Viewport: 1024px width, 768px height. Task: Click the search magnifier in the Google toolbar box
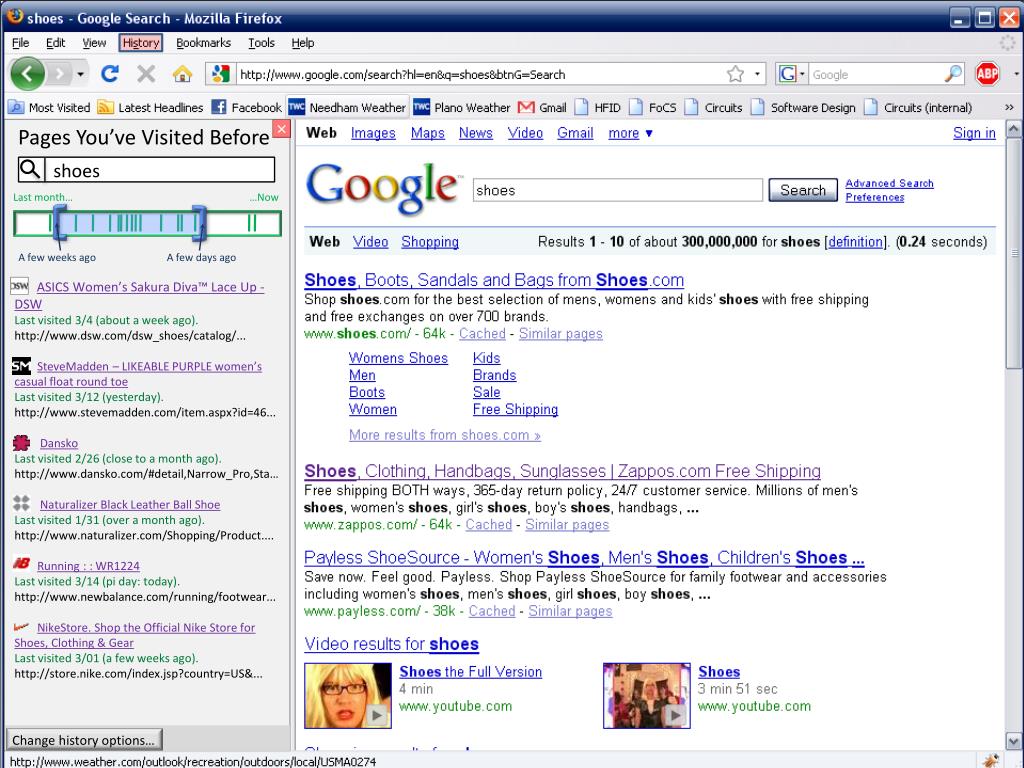coord(953,74)
